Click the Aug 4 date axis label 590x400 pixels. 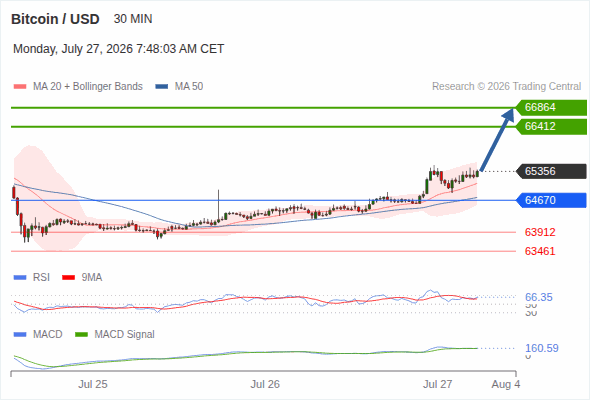click(x=506, y=385)
